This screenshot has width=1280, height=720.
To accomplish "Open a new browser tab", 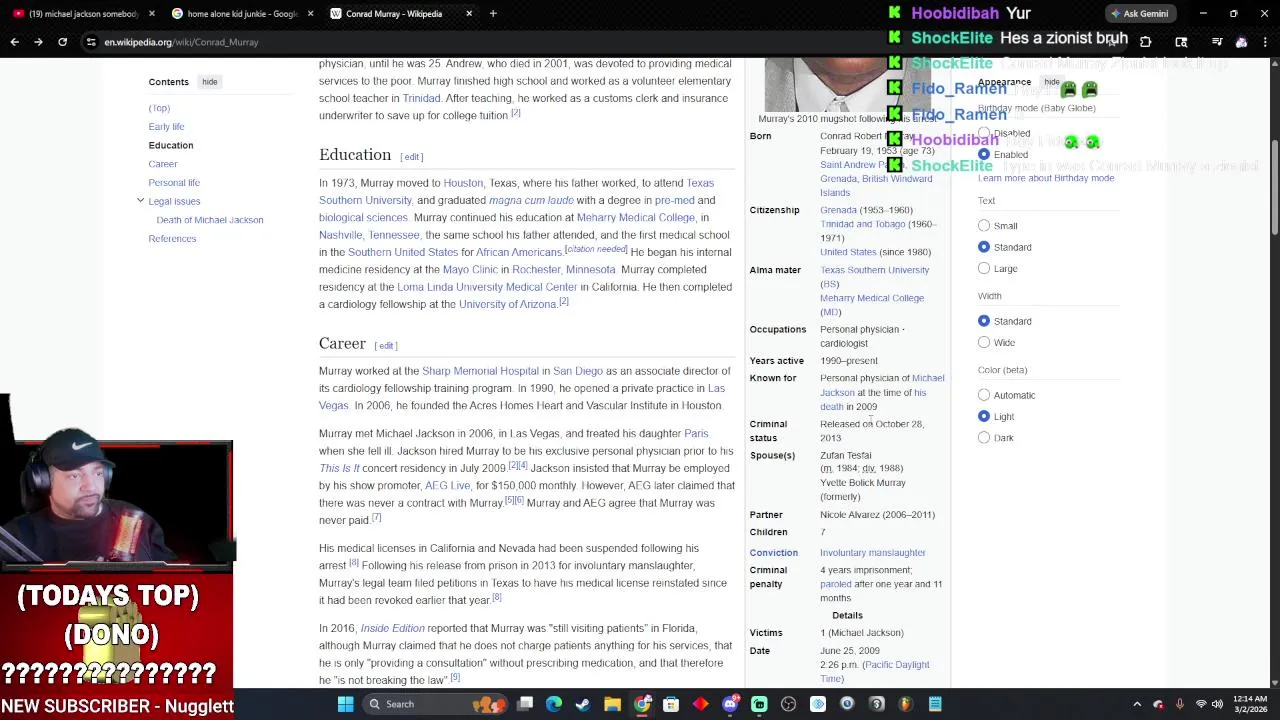I will tap(493, 14).
